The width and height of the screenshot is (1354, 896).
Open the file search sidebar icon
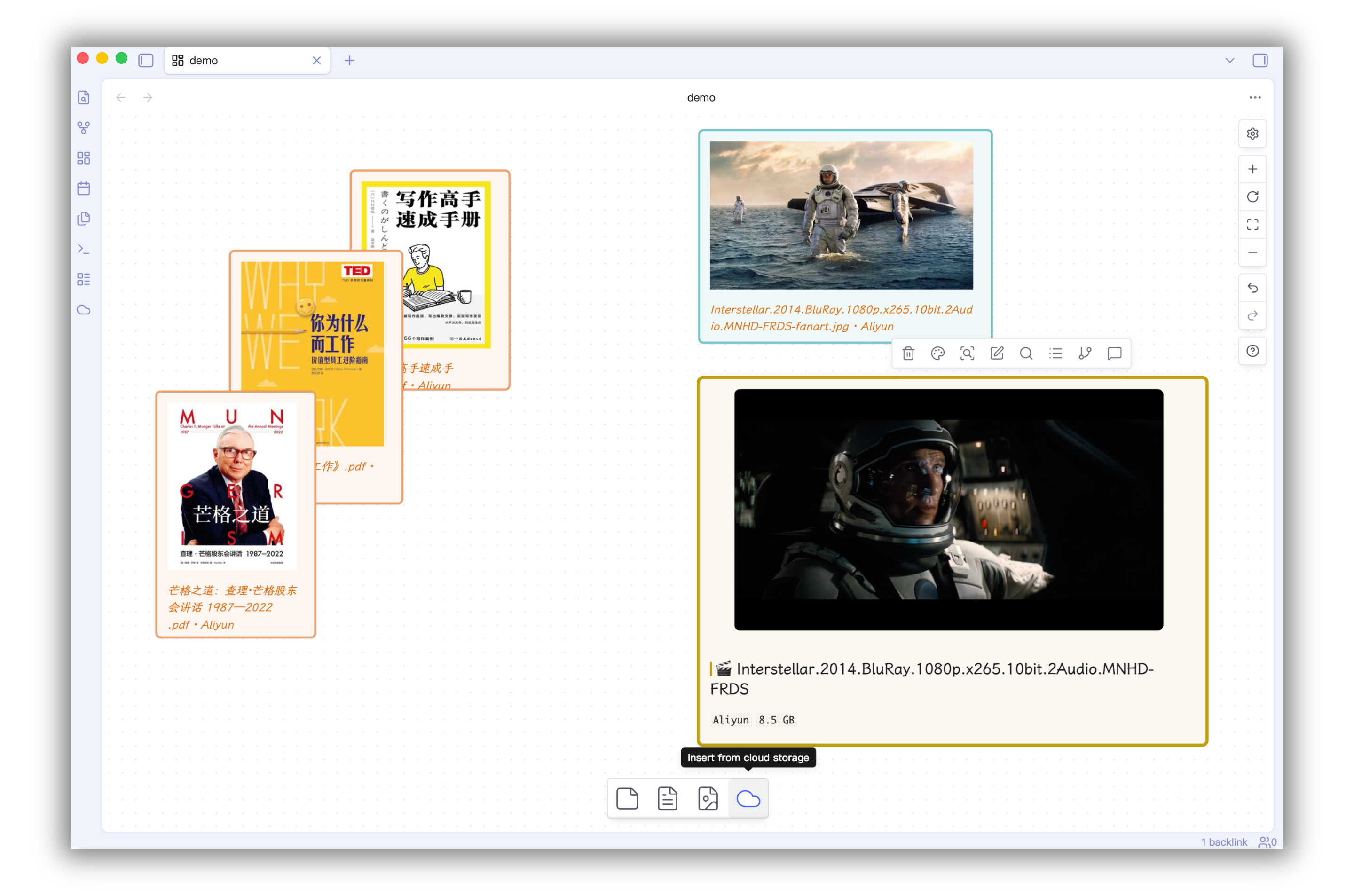pyautogui.click(x=84, y=98)
